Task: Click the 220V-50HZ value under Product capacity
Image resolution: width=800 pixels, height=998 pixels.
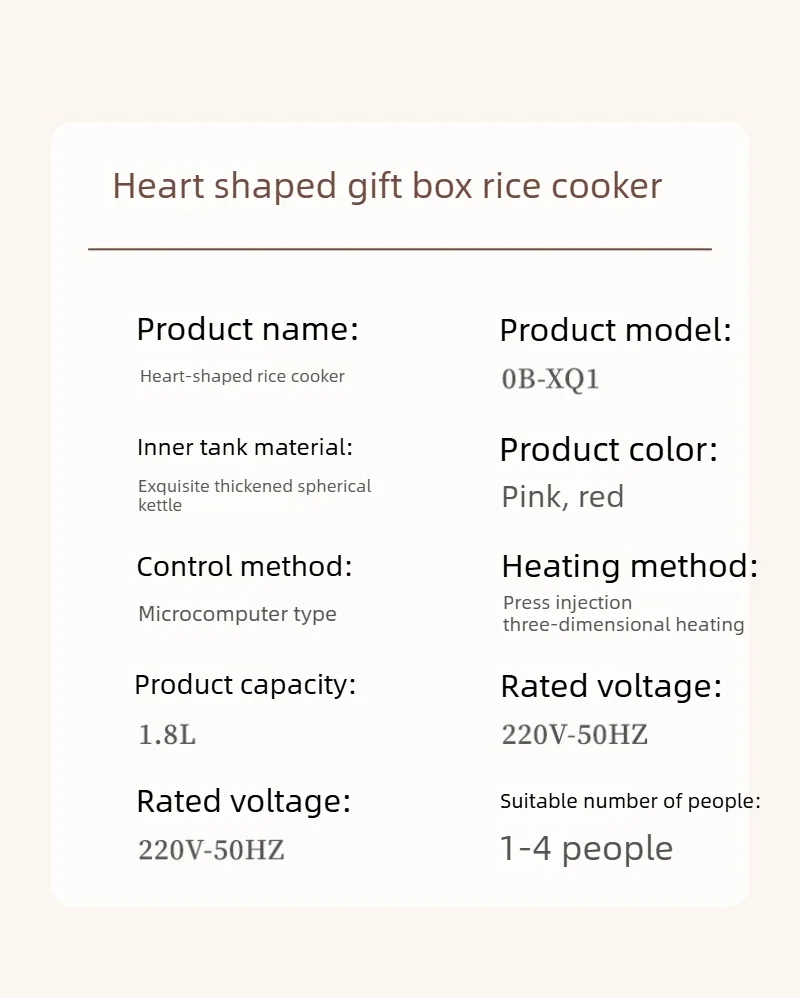Action: point(211,850)
